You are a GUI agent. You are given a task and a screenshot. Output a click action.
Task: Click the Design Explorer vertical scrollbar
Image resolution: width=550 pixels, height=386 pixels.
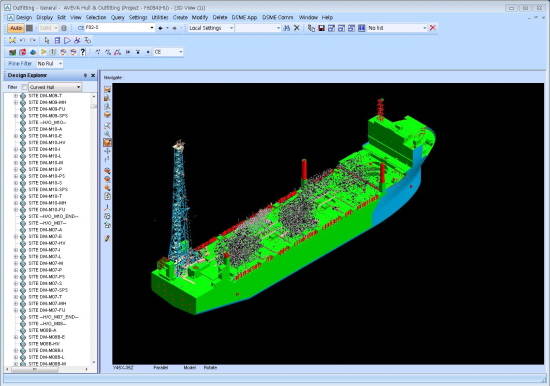click(x=94, y=229)
